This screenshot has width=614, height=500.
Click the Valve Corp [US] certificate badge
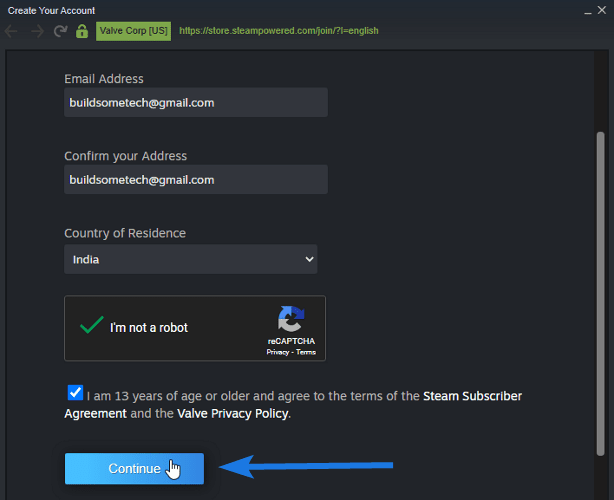pos(134,31)
